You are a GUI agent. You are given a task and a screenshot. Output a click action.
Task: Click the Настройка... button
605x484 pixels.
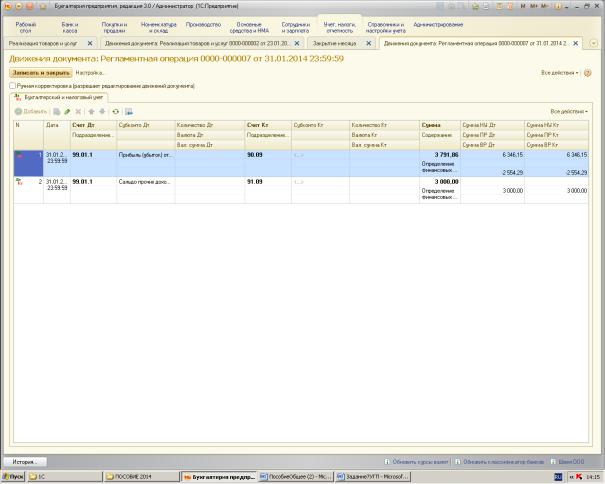(90, 73)
